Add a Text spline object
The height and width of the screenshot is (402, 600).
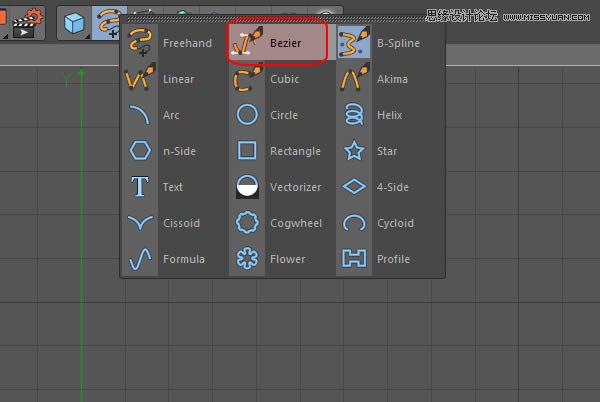[x=171, y=187]
